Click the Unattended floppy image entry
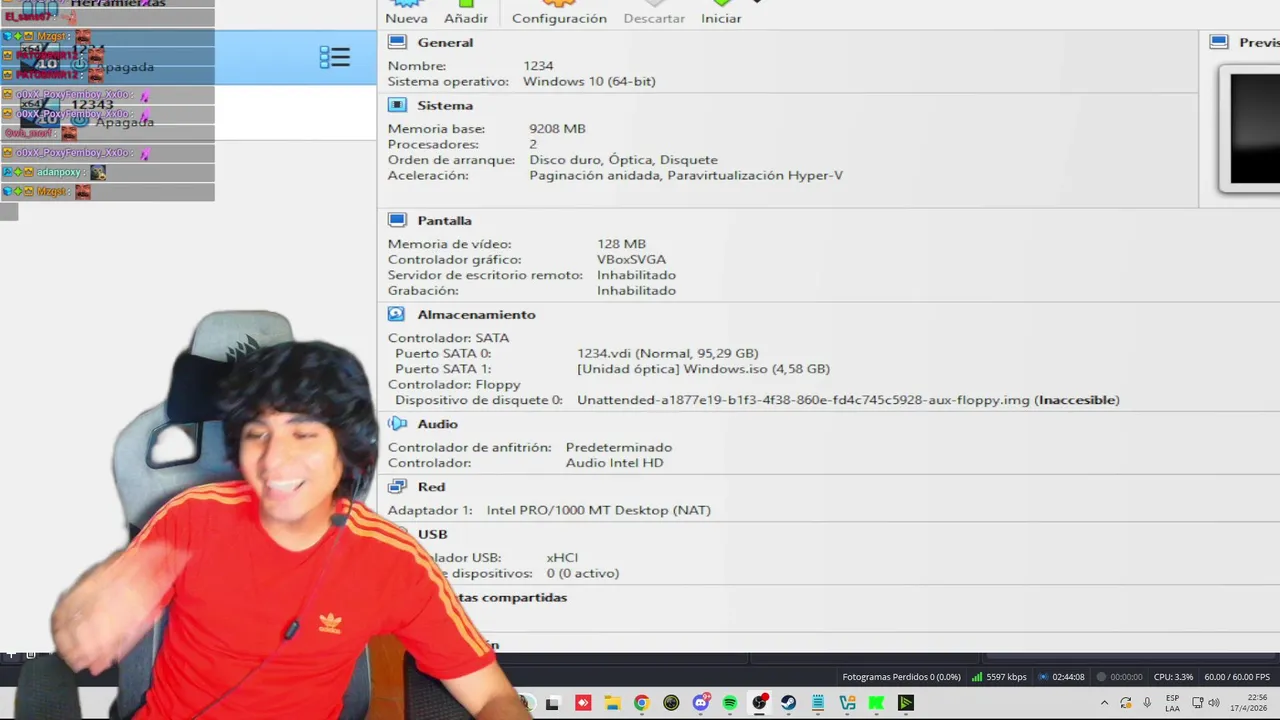This screenshot has width=1280, height=720. tap(848, 400)
